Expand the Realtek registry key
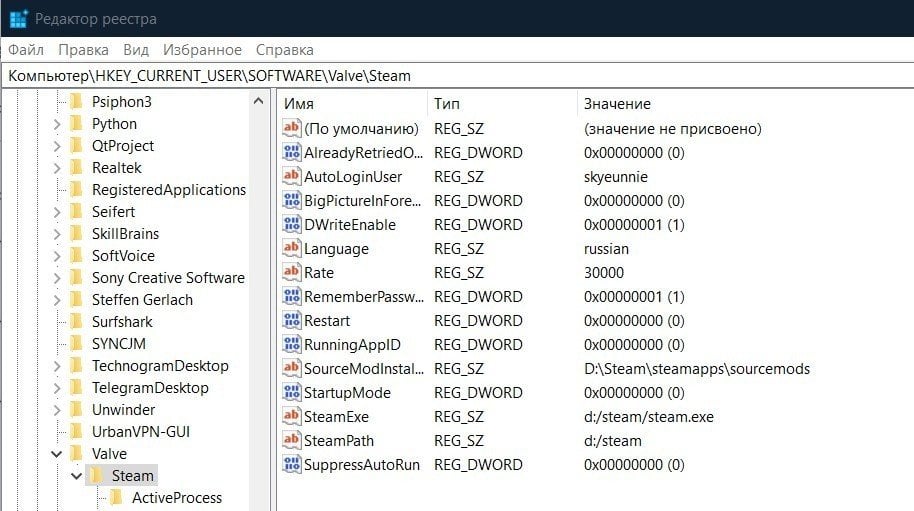 pyautogui.click(x=57, y=168)
